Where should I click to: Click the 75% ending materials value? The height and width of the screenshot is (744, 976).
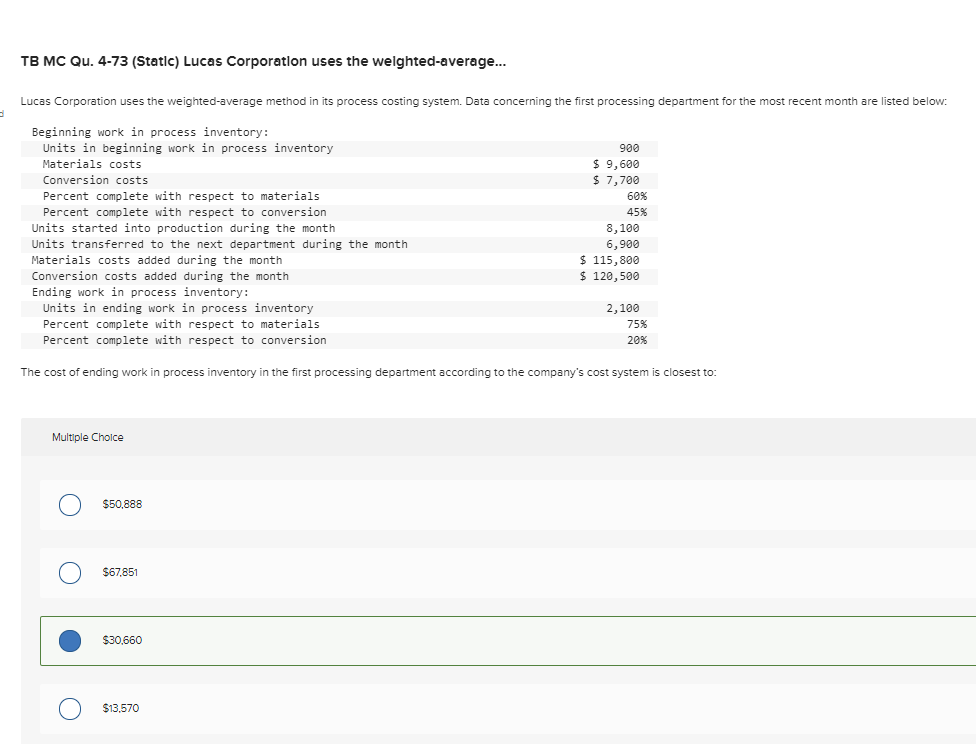tap(637, 324)
